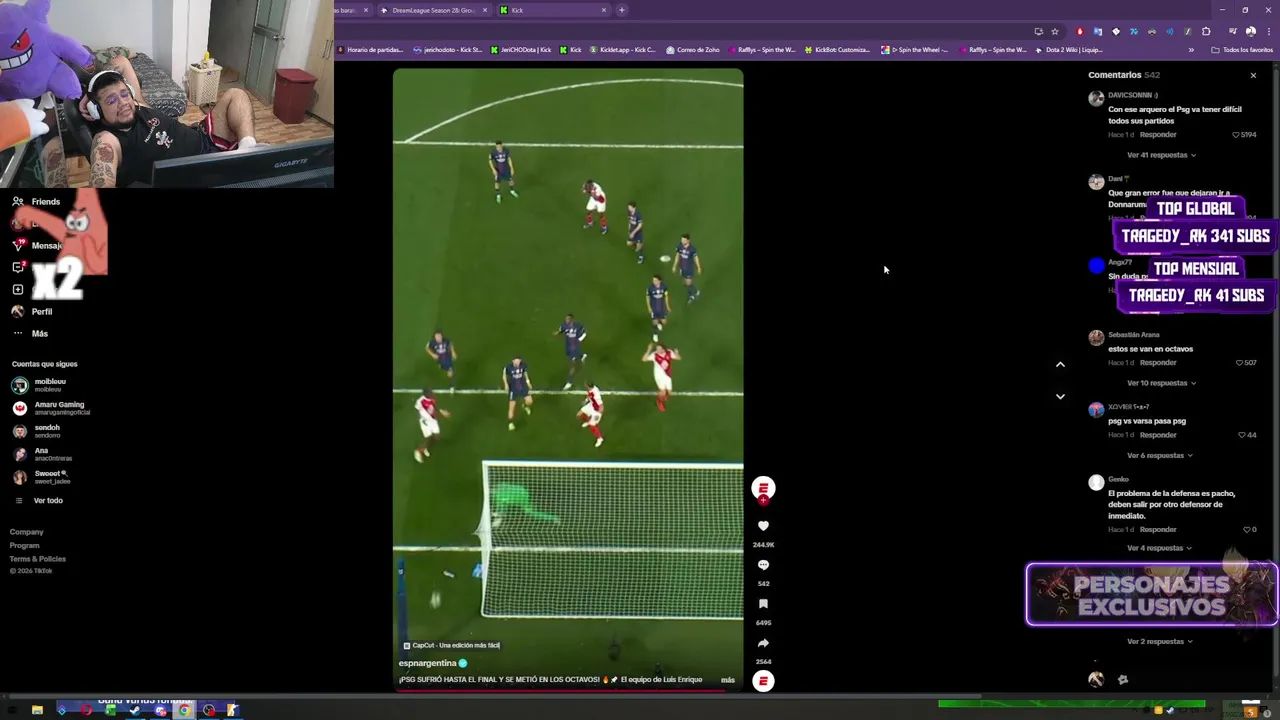
Task: Open followed account Sweeet
Action: pos(41,477)
